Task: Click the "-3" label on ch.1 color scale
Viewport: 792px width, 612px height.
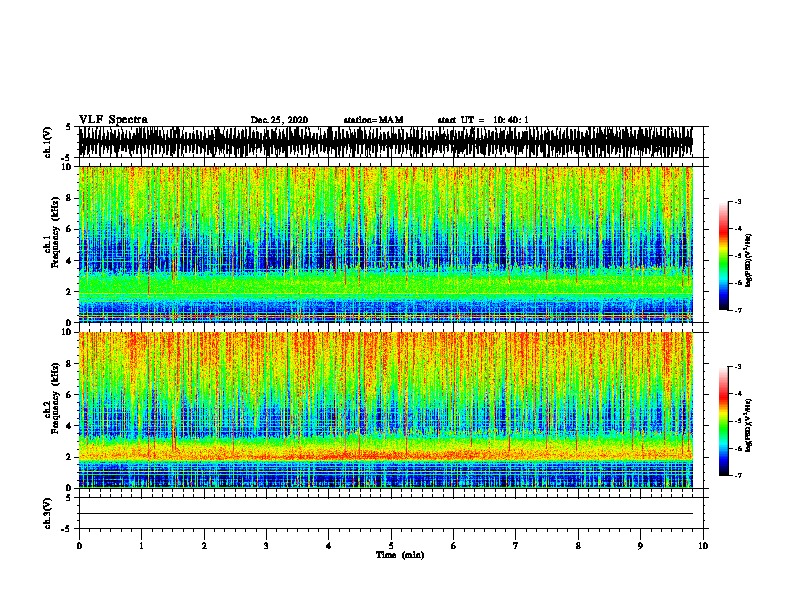Action: tap(738, 201)
